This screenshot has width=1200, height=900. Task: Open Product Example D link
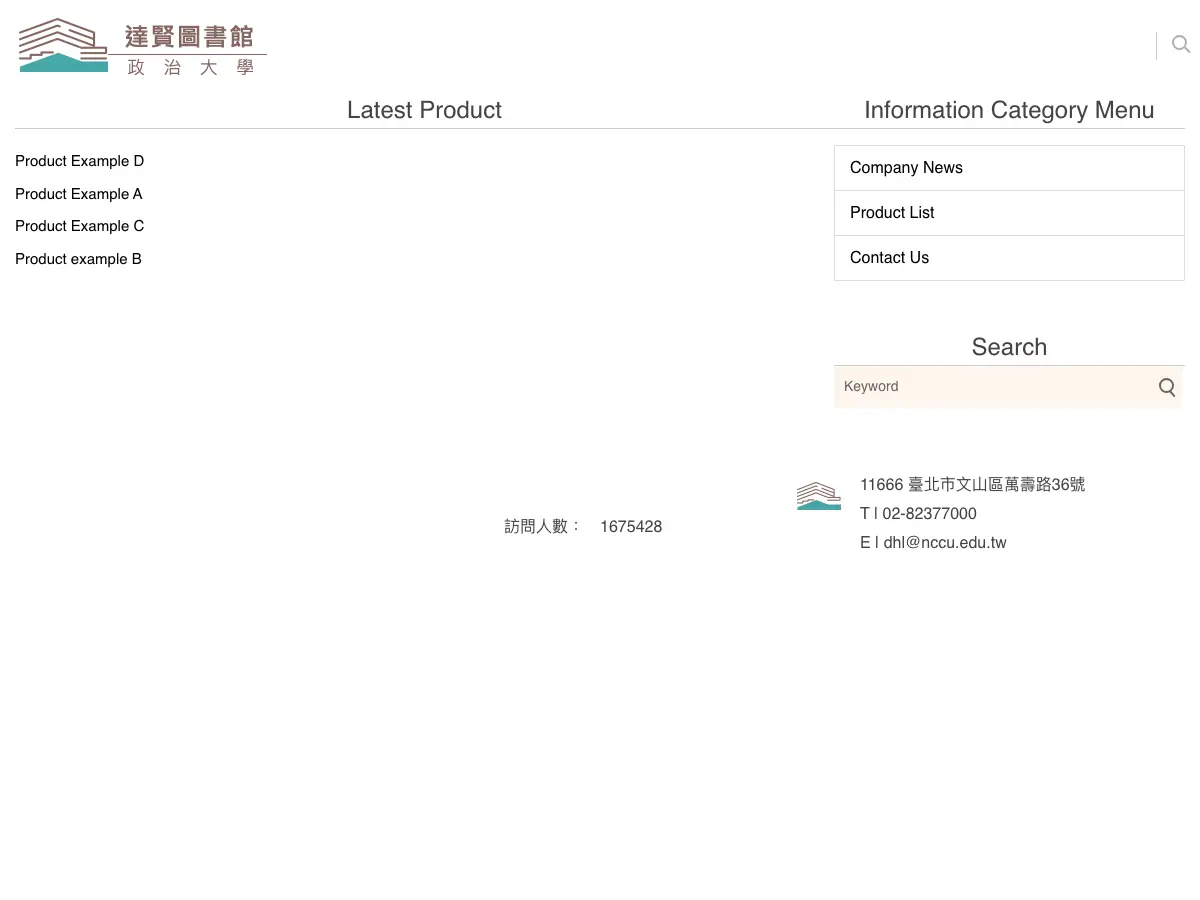(80, 161)
